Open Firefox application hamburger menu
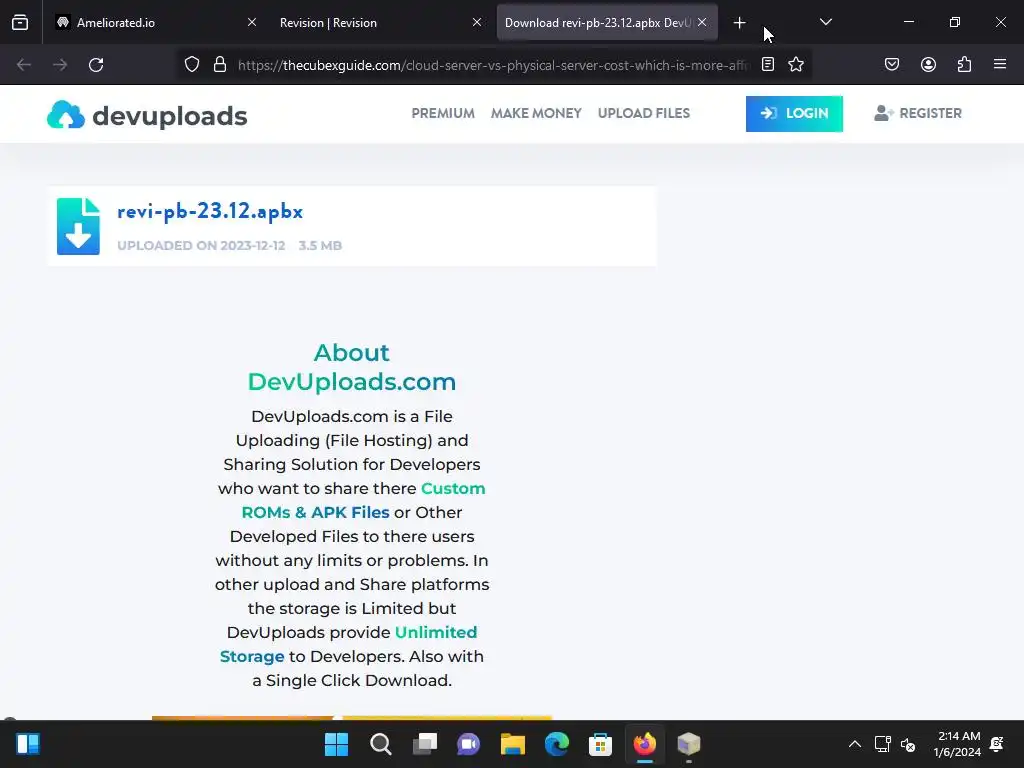 pos(1000,65)
